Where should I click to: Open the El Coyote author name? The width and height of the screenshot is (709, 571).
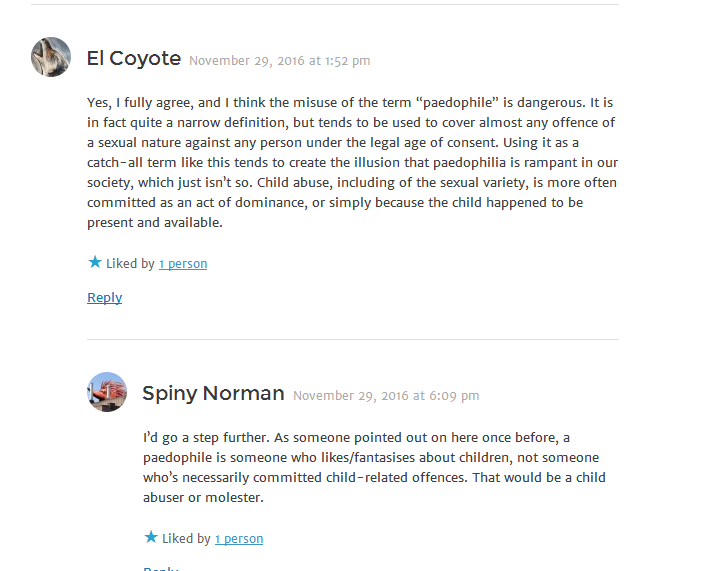point(134,58)
